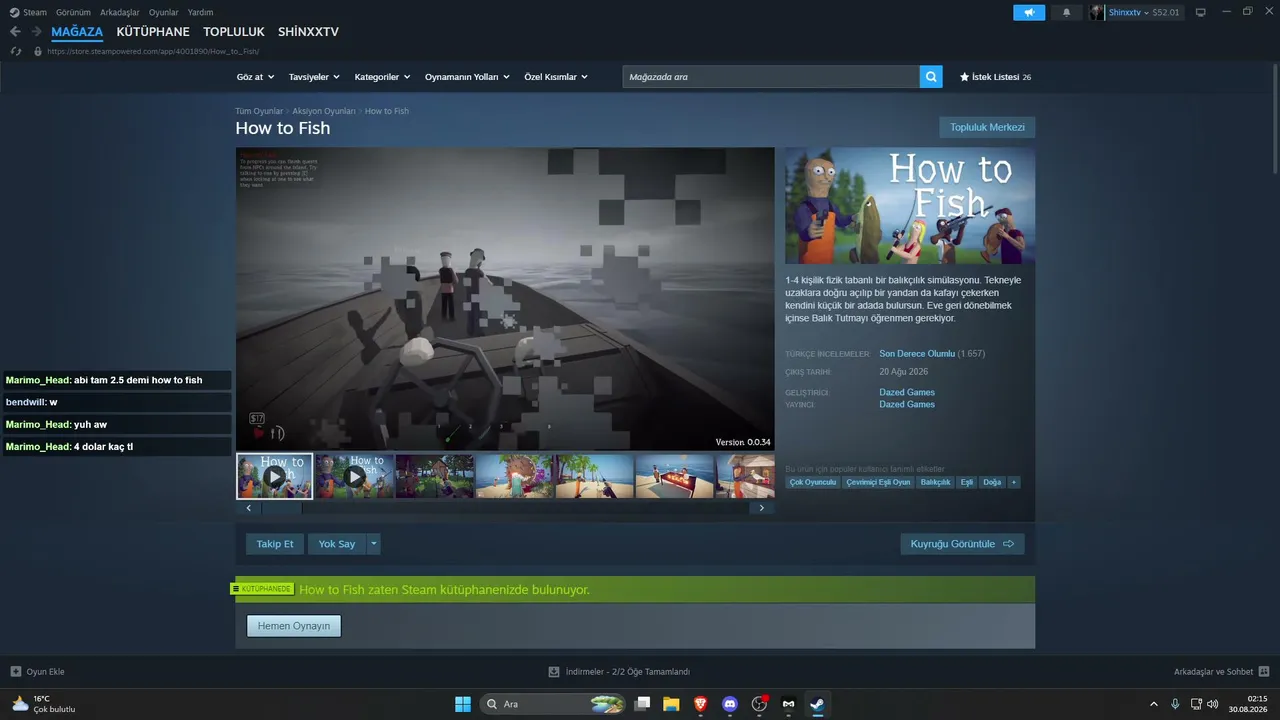
Task: Click the microphone icon in system tray
Action: click(1175, 704)
